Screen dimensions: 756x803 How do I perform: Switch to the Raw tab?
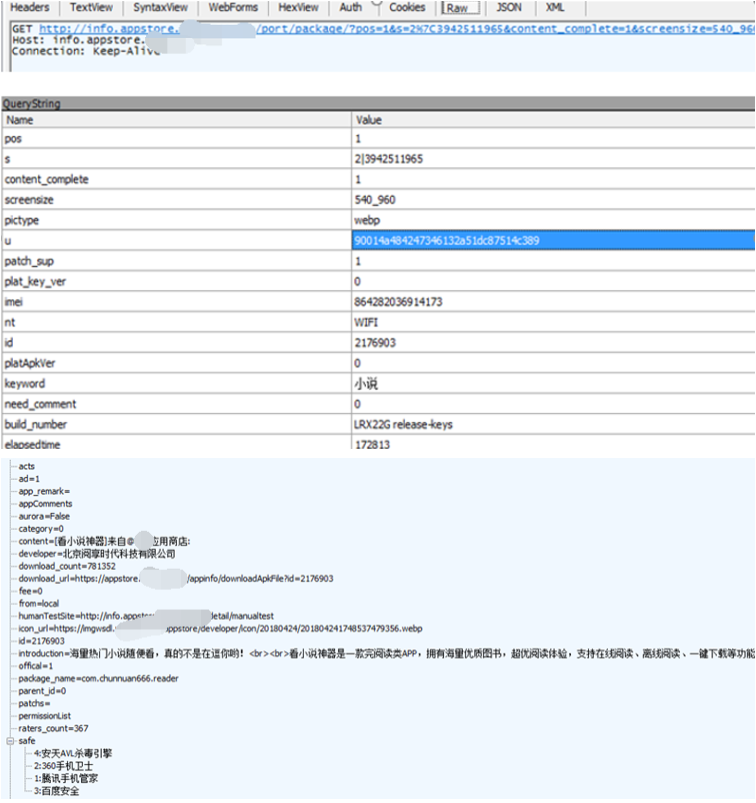[x=457, y=8]
